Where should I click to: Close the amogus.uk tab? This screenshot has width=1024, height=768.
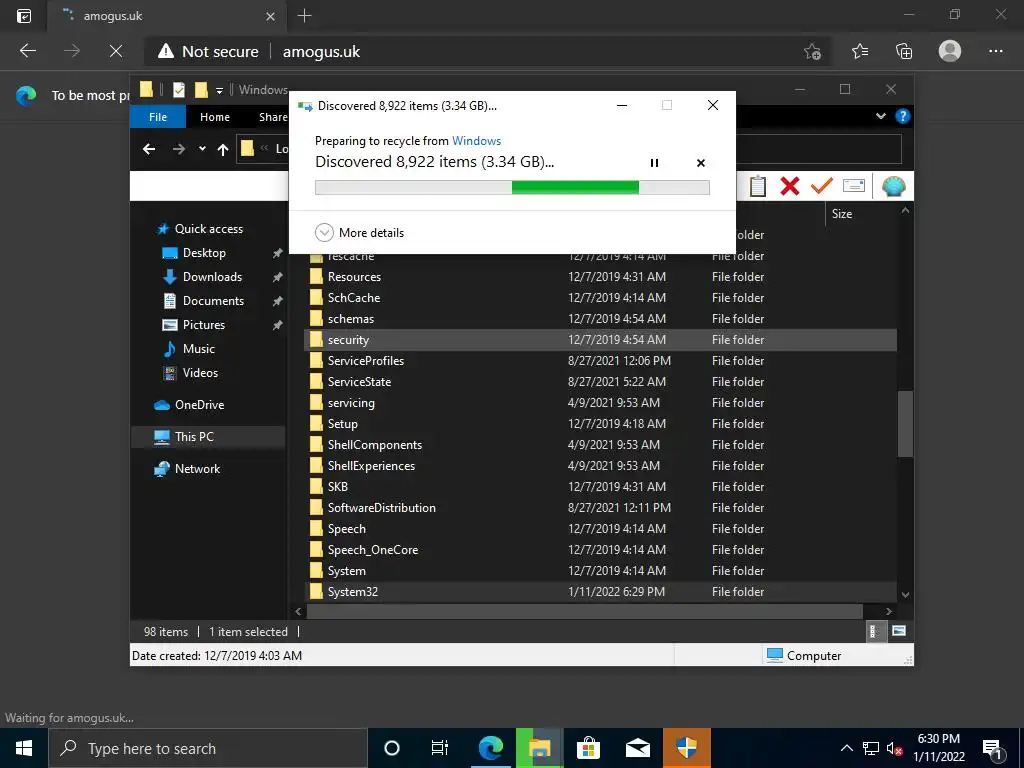270,16
